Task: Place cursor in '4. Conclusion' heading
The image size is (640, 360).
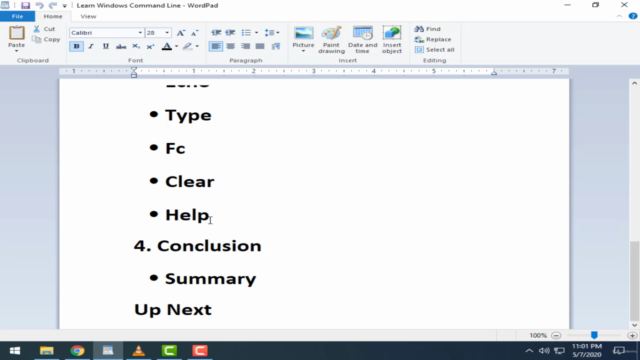Action: 198,246
